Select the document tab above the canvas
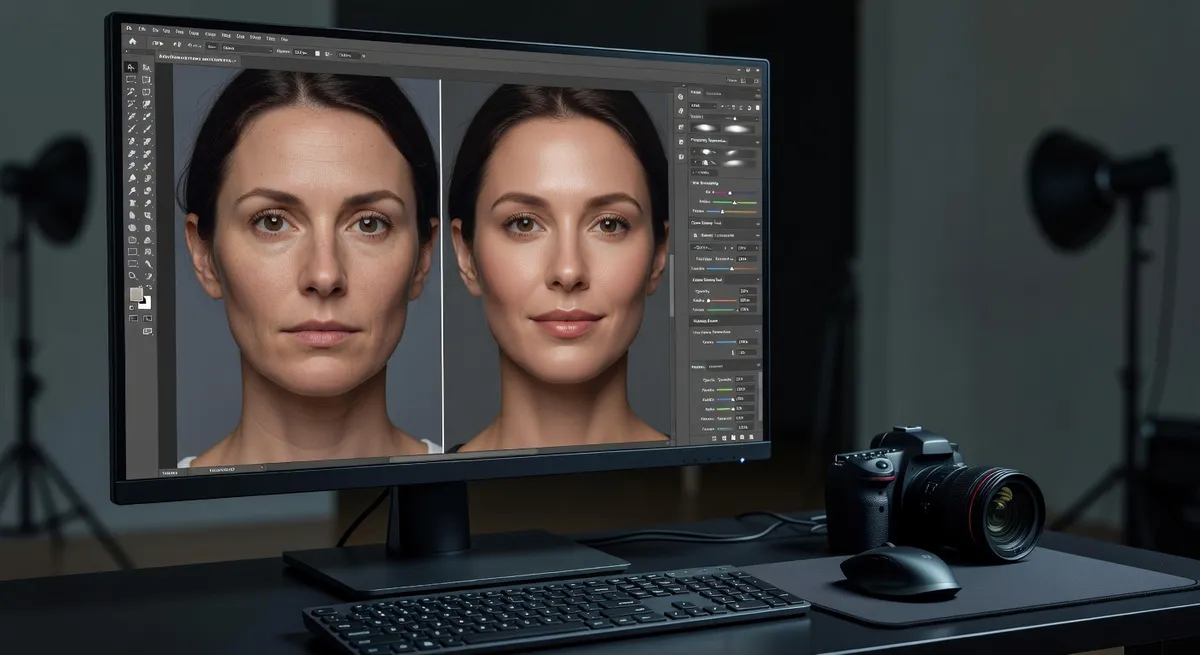This screenshot has width=1200, height=655. tap(197, 58)
